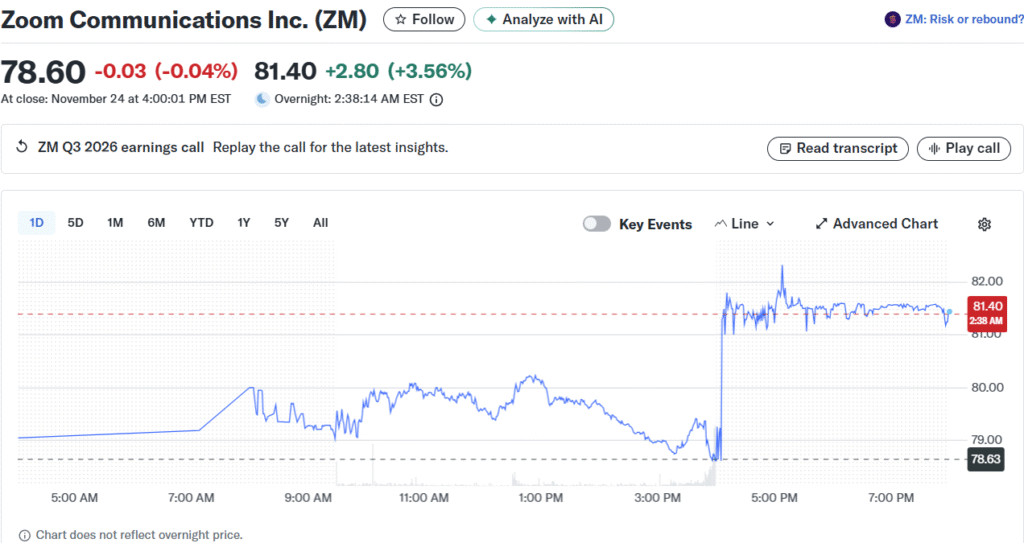
Task: Open Advanced Chart expand view
Action: pos(877,224)
